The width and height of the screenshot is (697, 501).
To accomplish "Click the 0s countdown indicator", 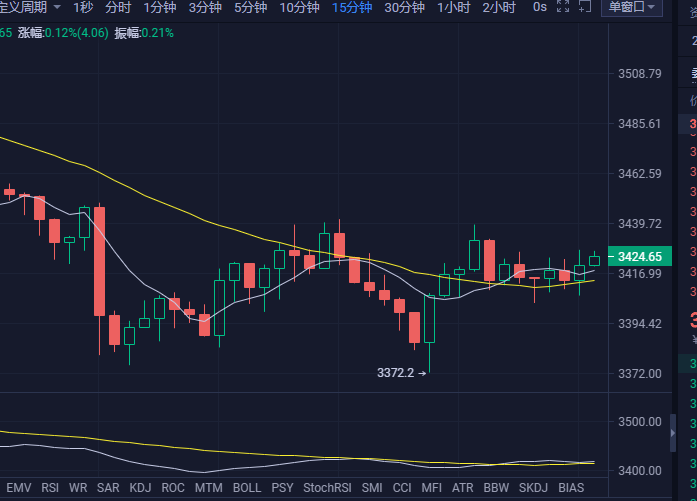I will (x=540, y=8).
